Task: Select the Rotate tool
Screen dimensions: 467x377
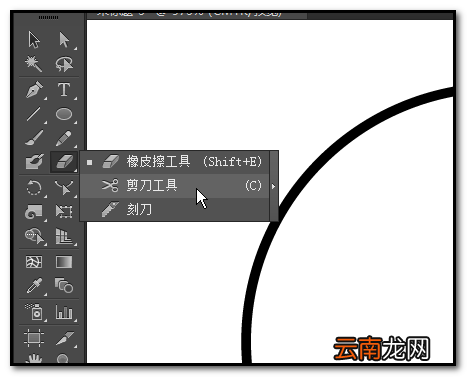Action: pyautogui.click(x=34, y=188)
